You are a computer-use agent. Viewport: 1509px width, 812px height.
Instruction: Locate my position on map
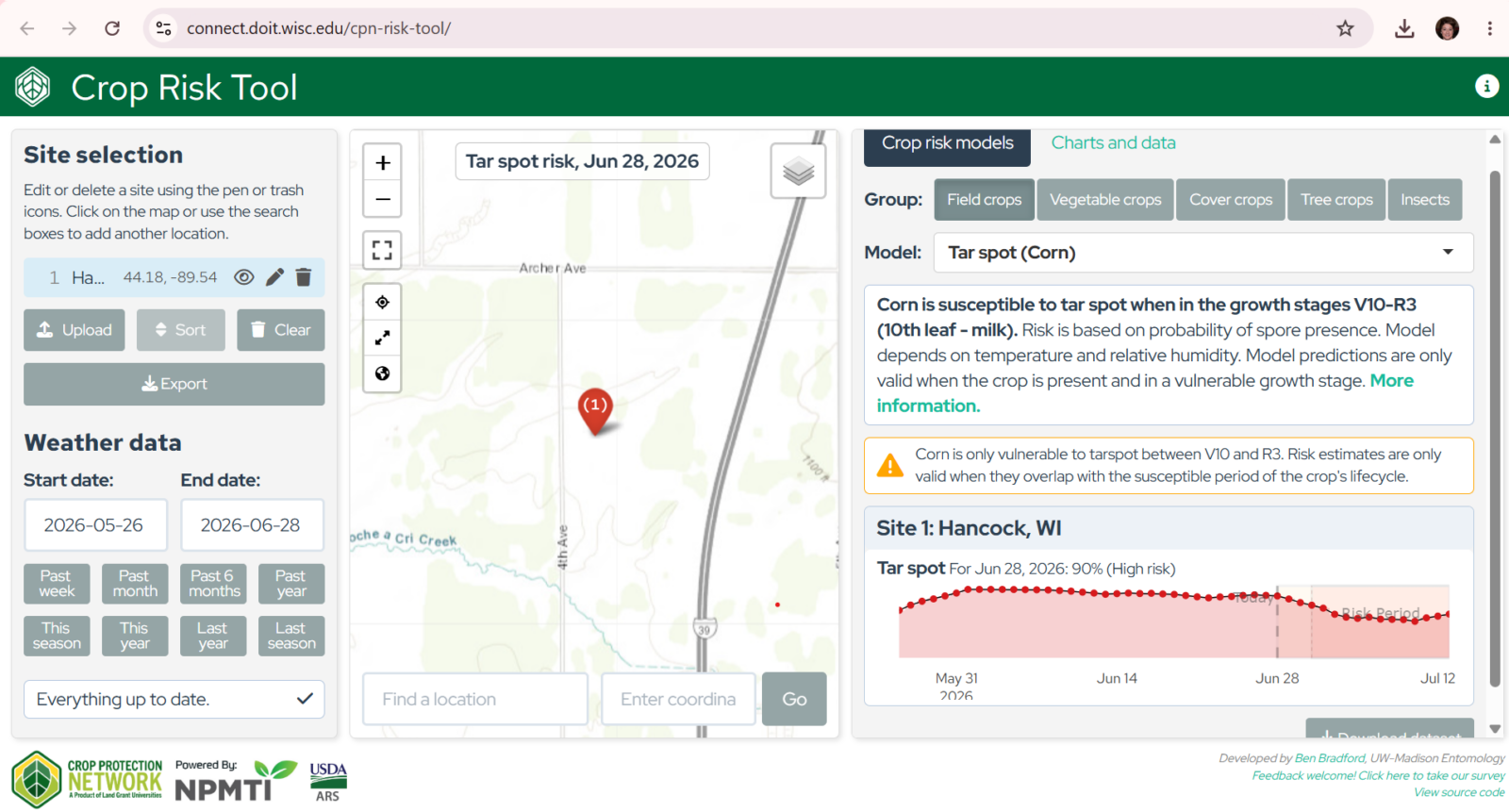[383, 302]
